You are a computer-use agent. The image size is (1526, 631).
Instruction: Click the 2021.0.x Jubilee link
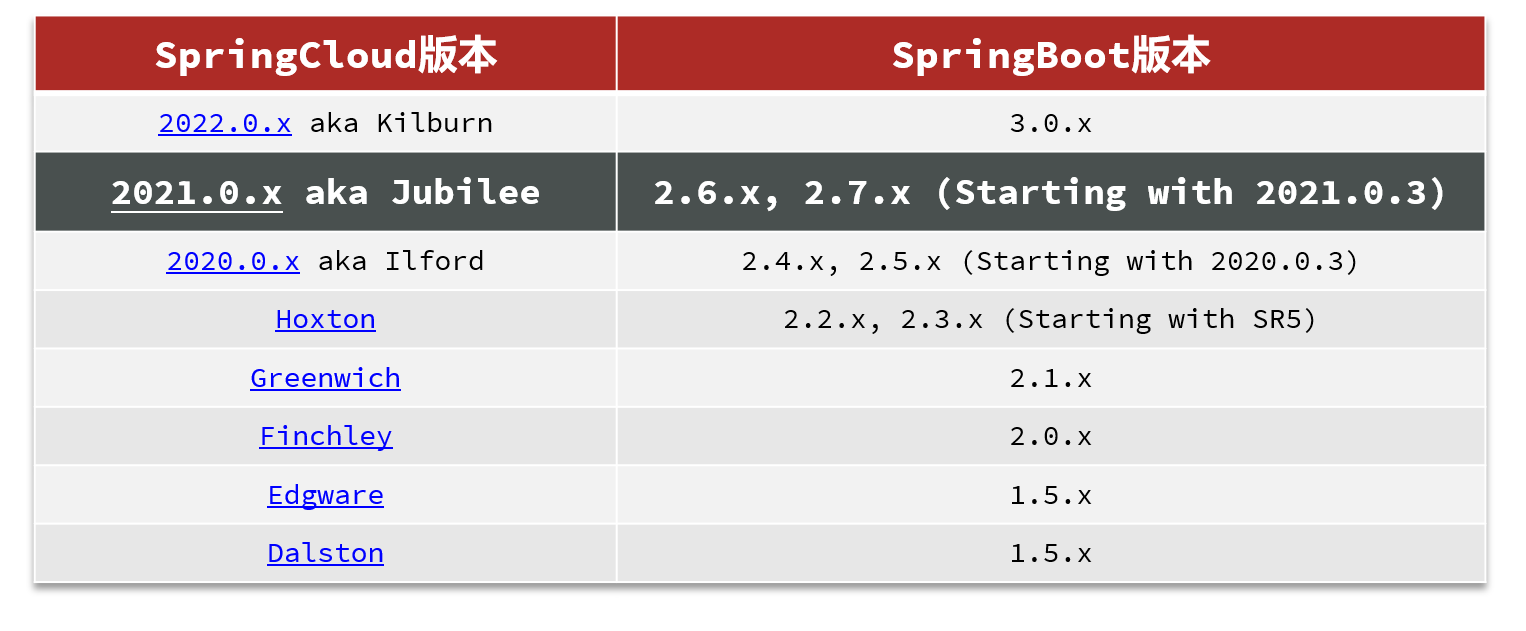click(x=196, y=192)
